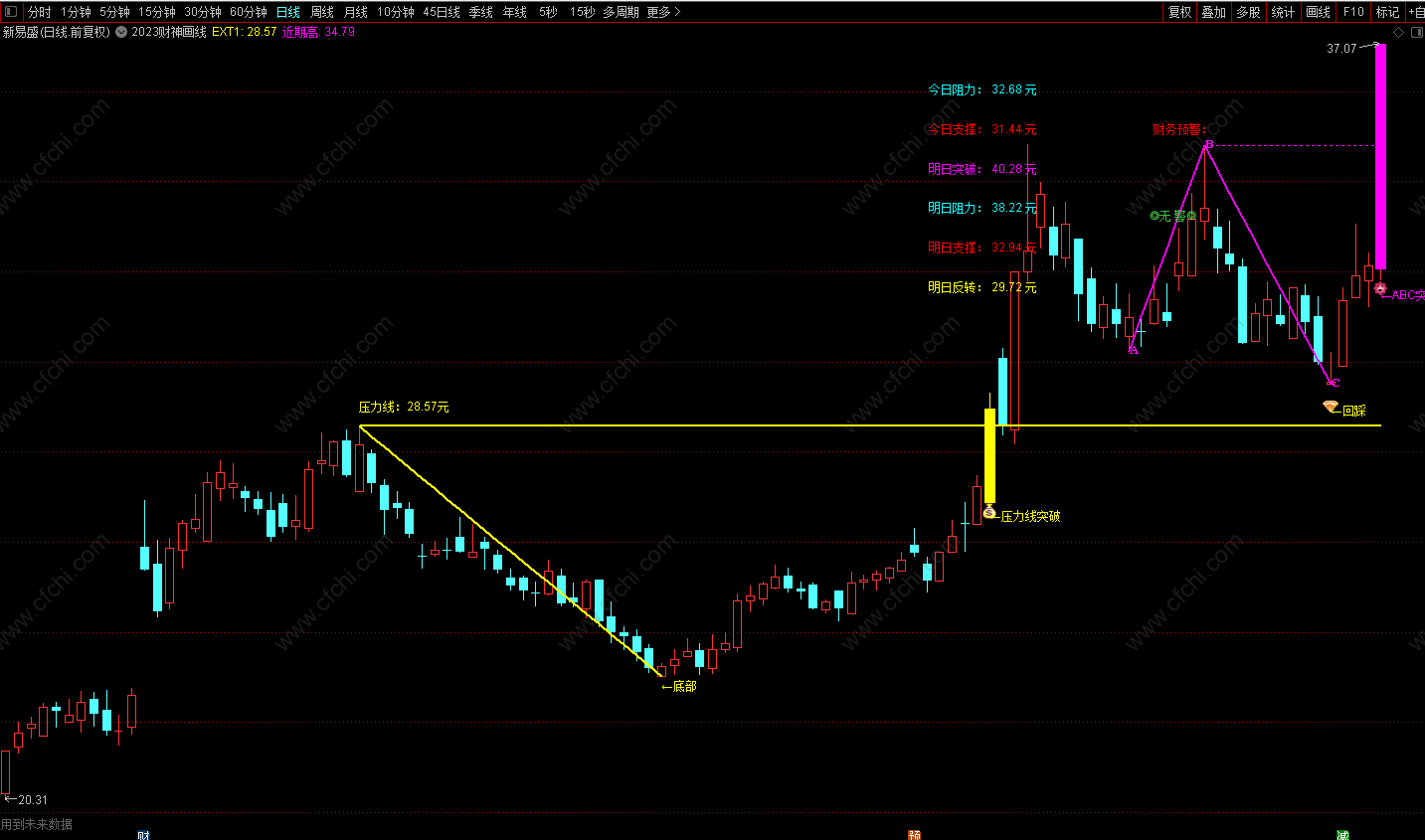1425x840 pixels.
Task: Click the 预 event marker at chart bottom
Action: [x=914, y=835]
